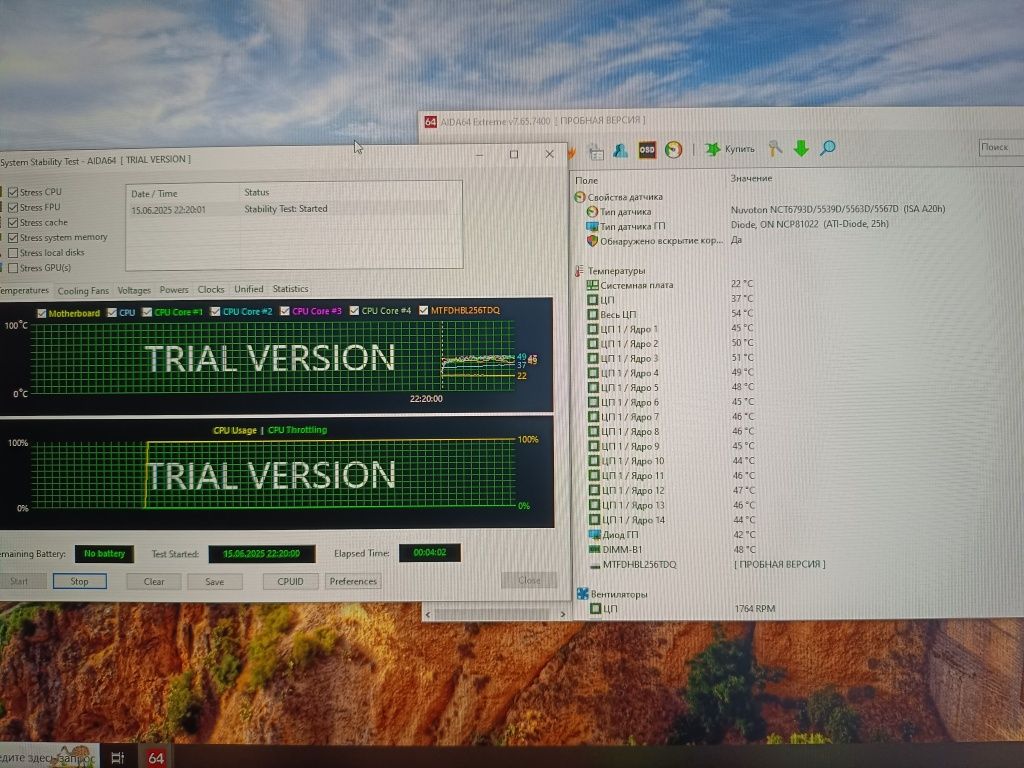Maximize the System Stability Test window
Image resolution: width=1024 pixels, height=768 pixels.
(514, 154)
